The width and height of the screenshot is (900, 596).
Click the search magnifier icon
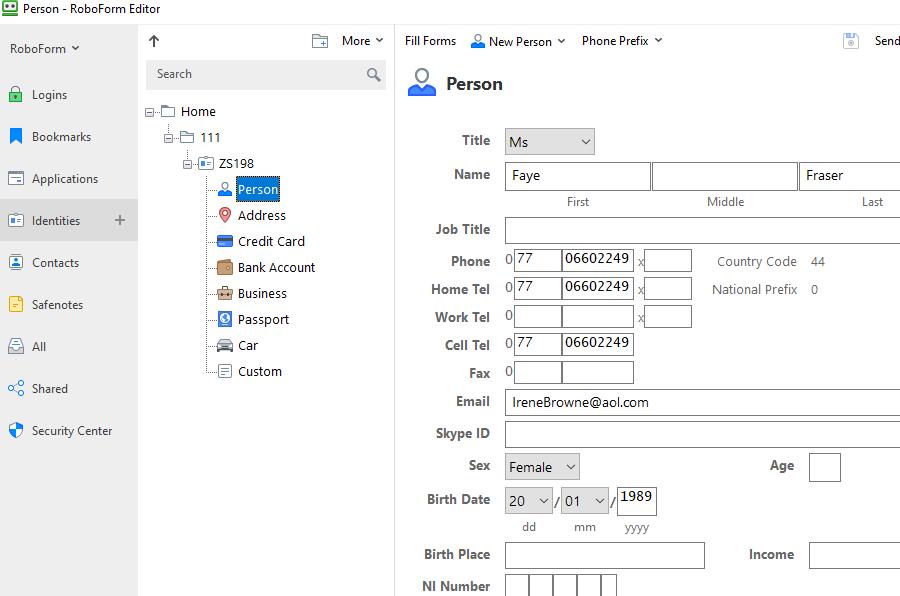pyautogui.click(x=373, y=74)
